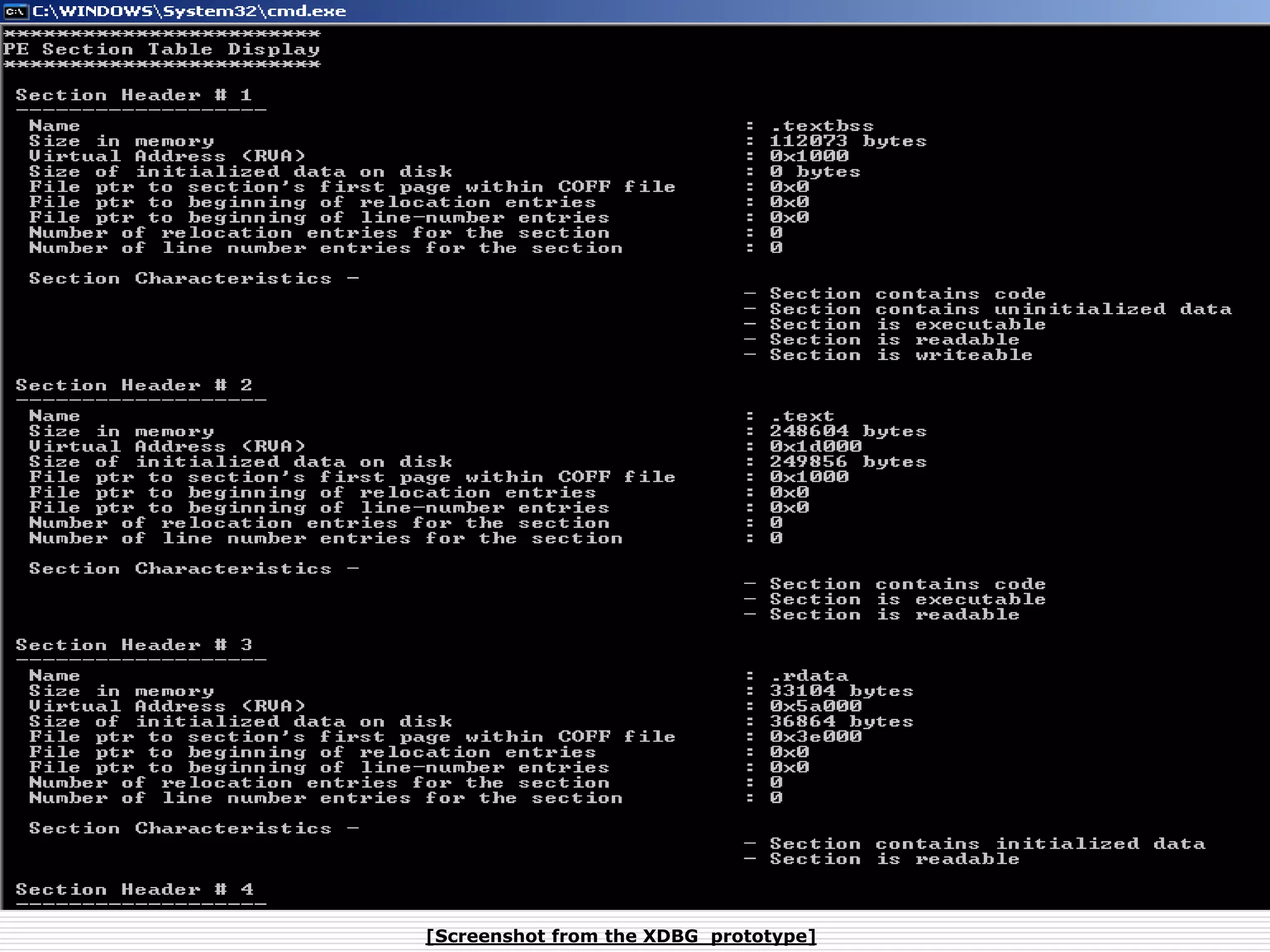Select the 'PE Section Table Display' heading
Image resolution: width=1270 pixels, height=952 pixels.
[161, 50]
